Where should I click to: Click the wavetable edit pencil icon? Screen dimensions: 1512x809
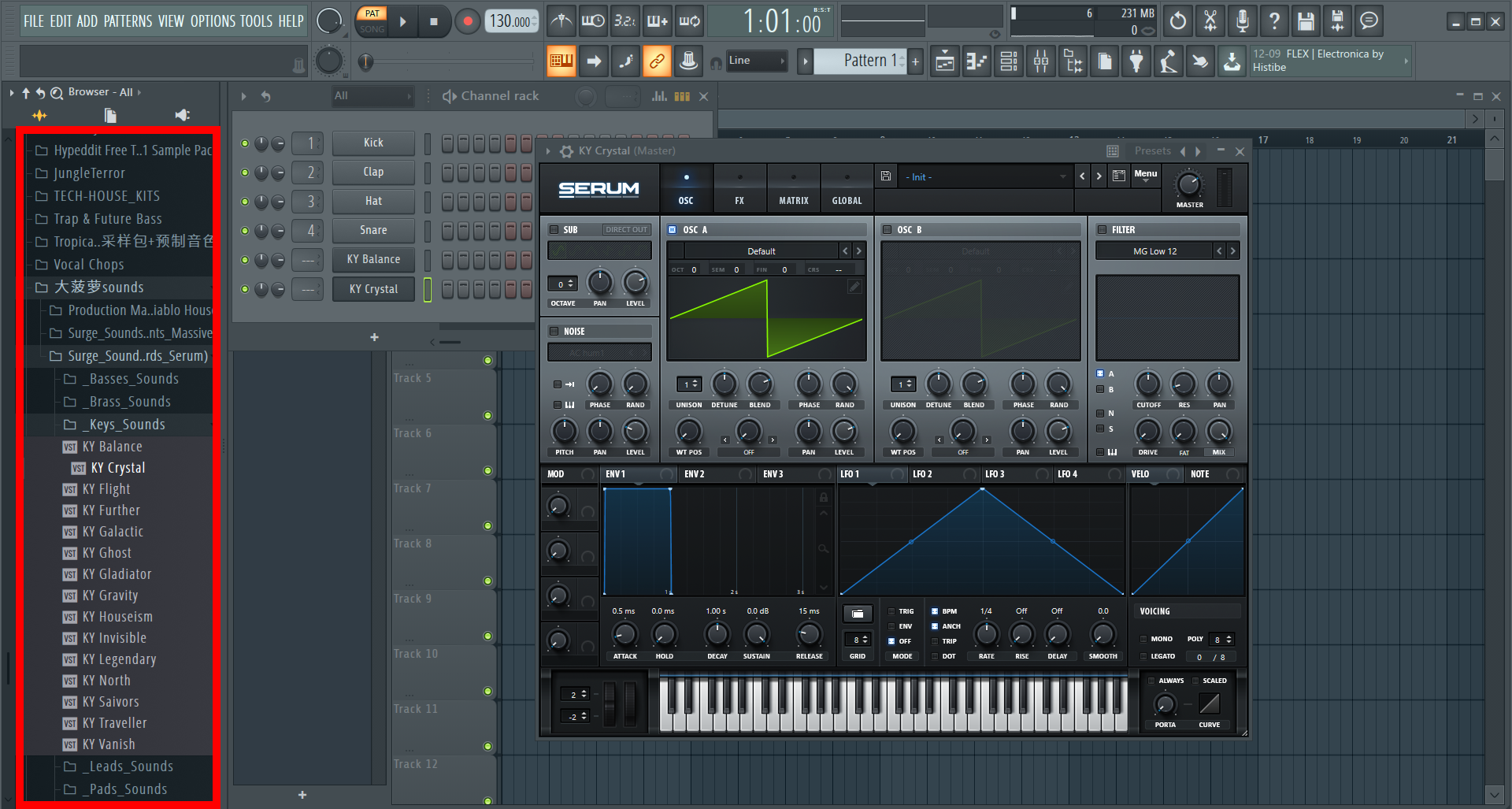(854, 287)
